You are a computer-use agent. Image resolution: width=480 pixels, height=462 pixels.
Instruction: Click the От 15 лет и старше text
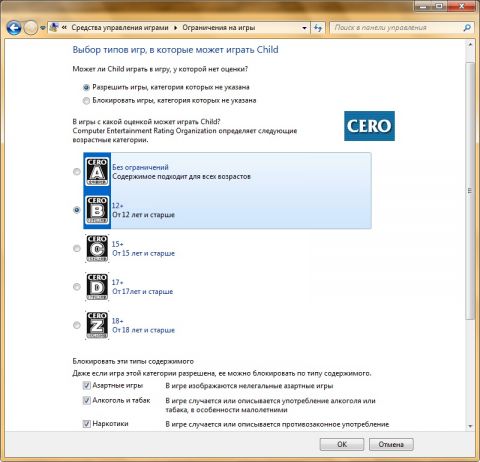click(143, 253)
